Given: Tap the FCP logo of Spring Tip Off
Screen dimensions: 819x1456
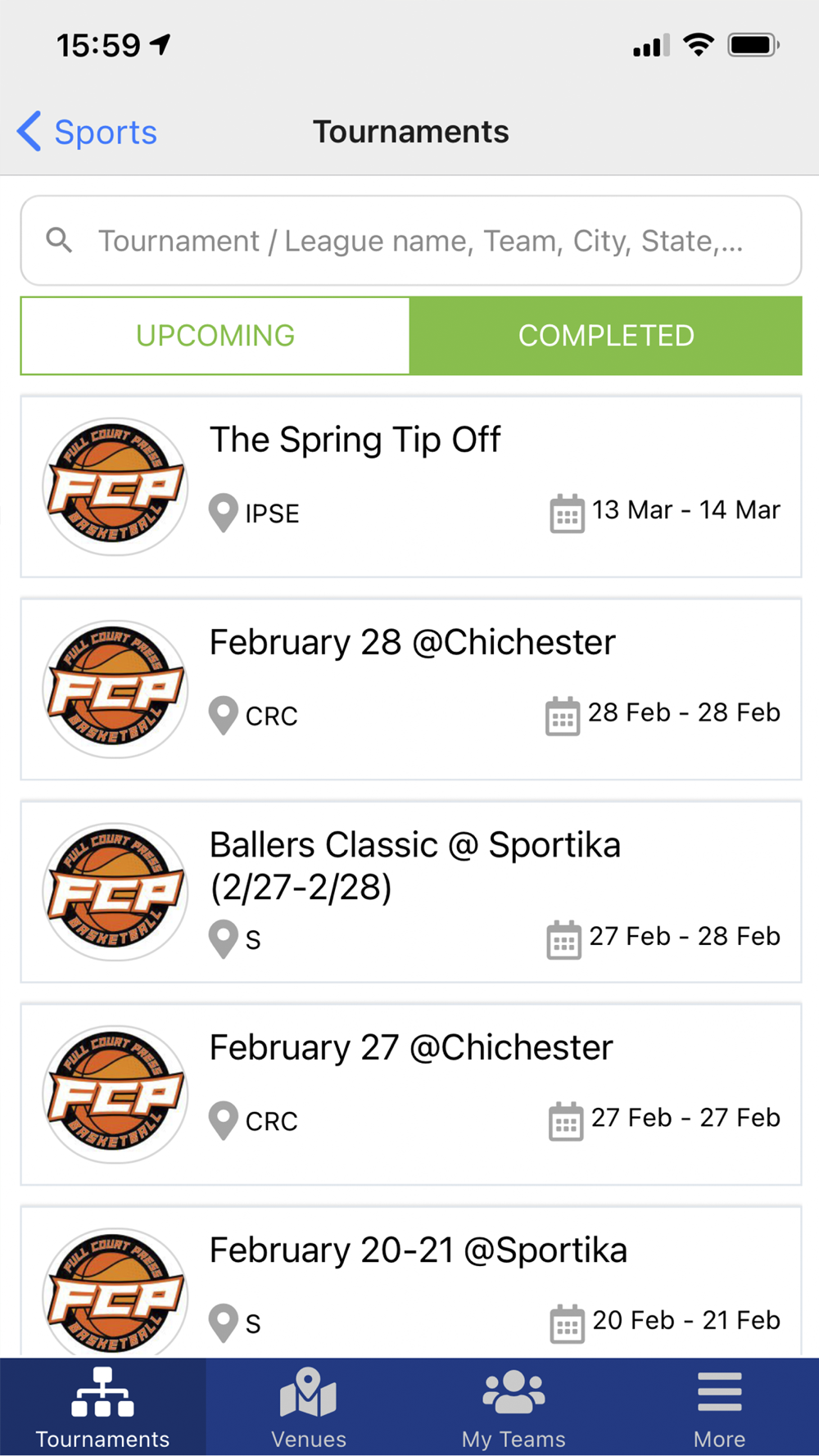Looking at the screenshot, I should coord(115,486).
